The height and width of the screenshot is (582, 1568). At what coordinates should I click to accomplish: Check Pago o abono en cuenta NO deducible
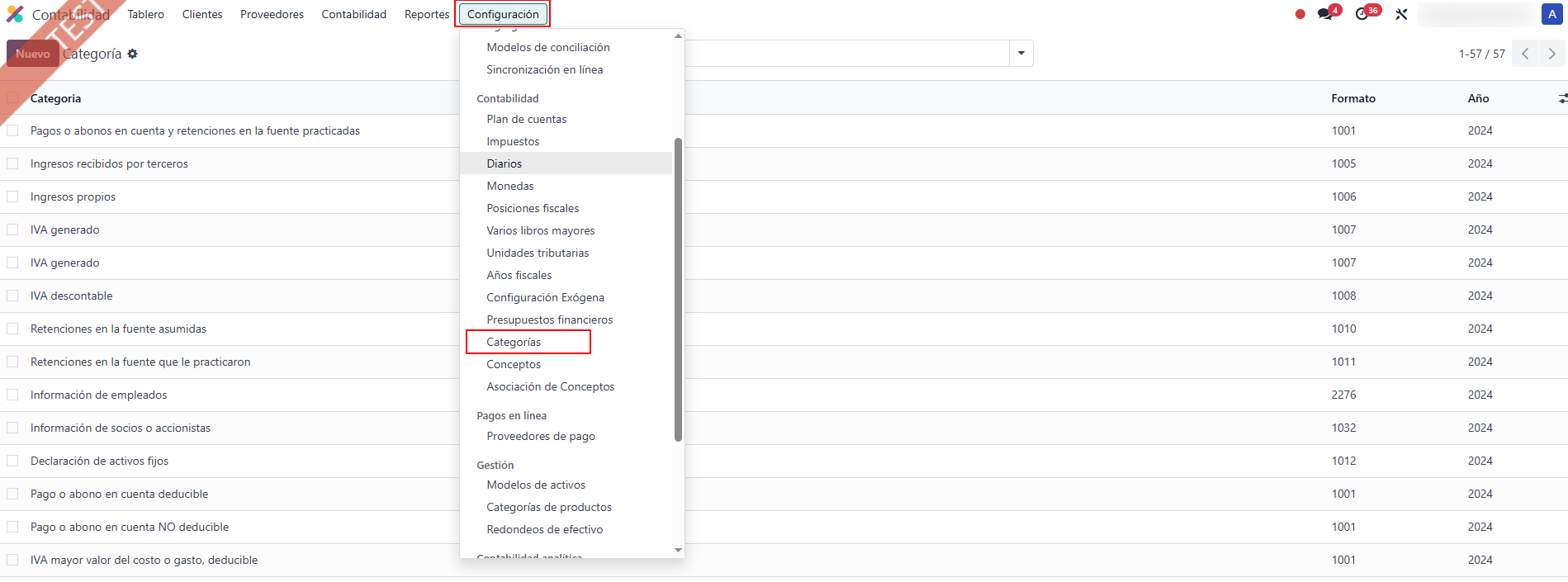[12, 527]
